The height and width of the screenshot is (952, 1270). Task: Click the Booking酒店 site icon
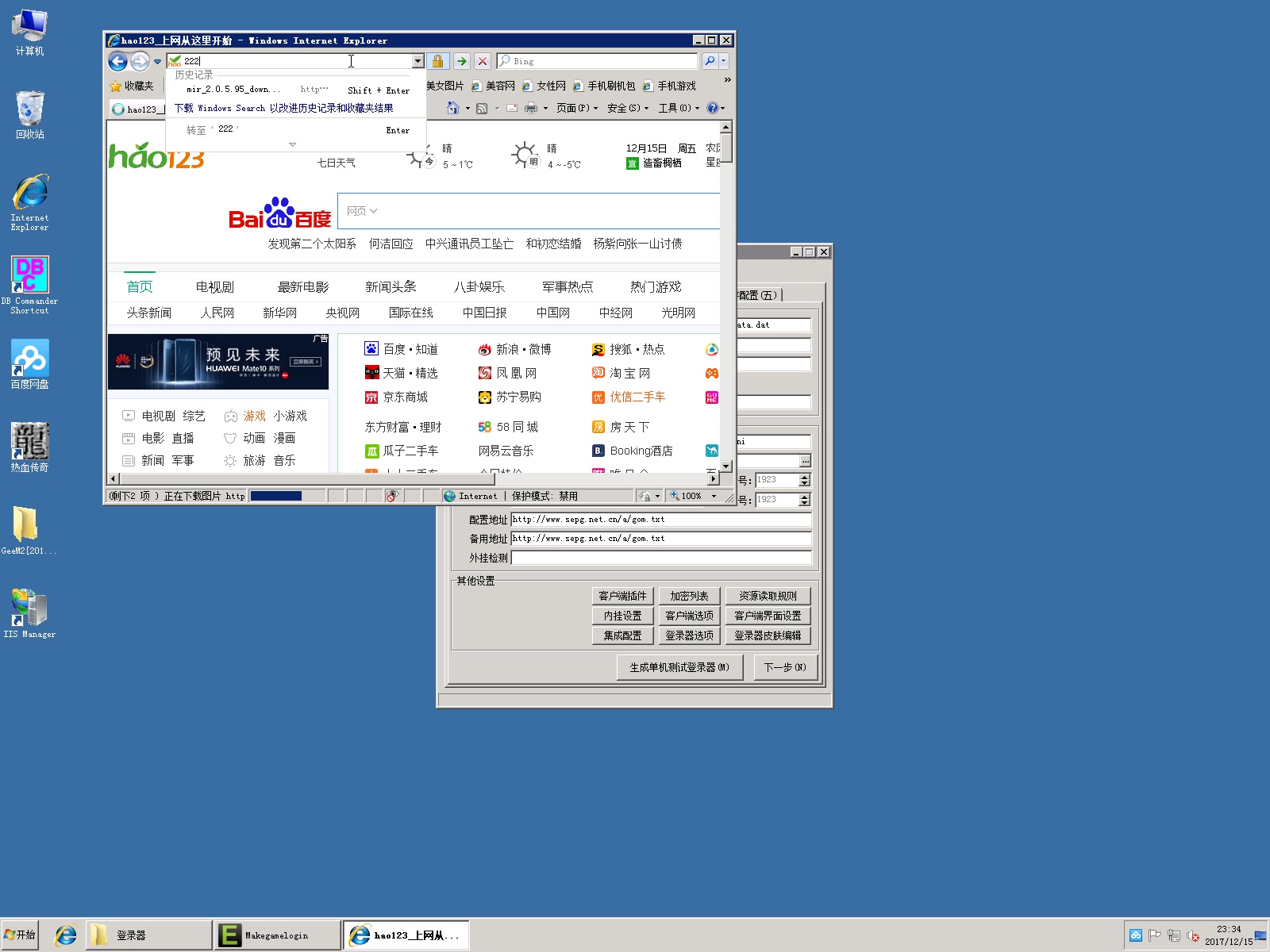point(598,451)
